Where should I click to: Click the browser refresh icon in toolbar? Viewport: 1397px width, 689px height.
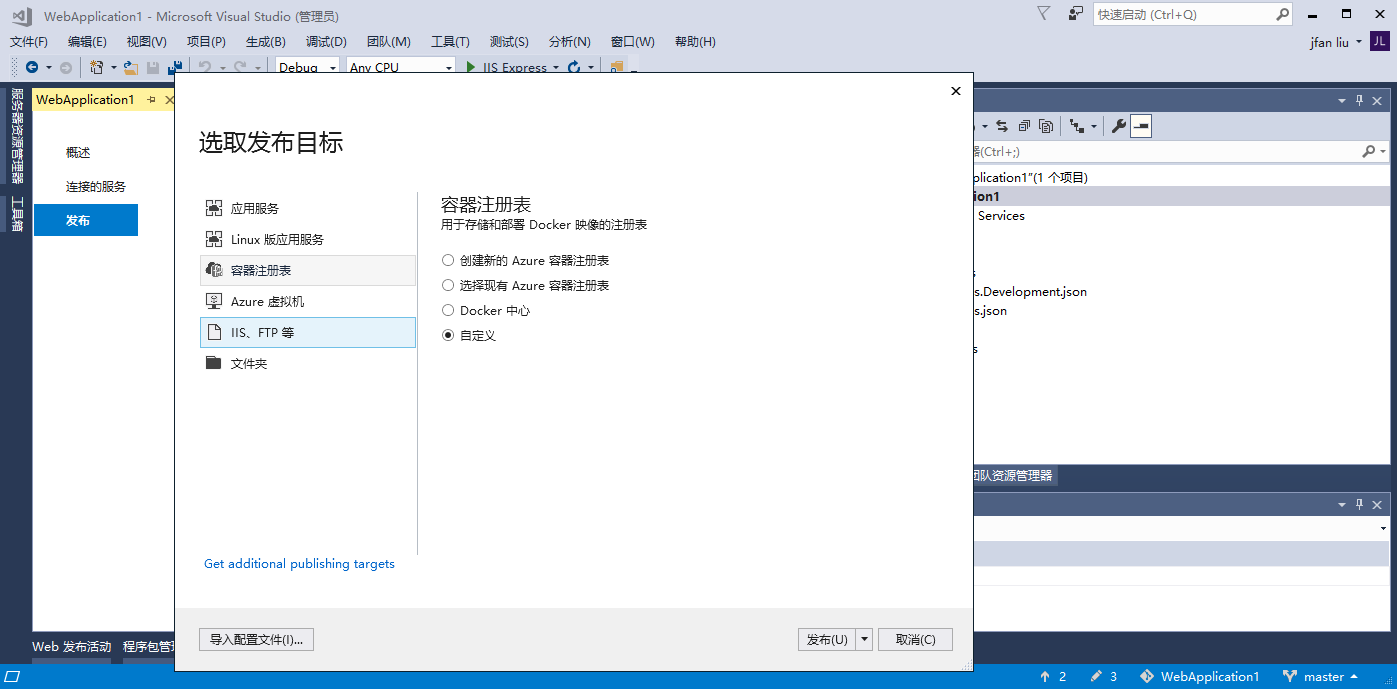[x=574, y=67]
